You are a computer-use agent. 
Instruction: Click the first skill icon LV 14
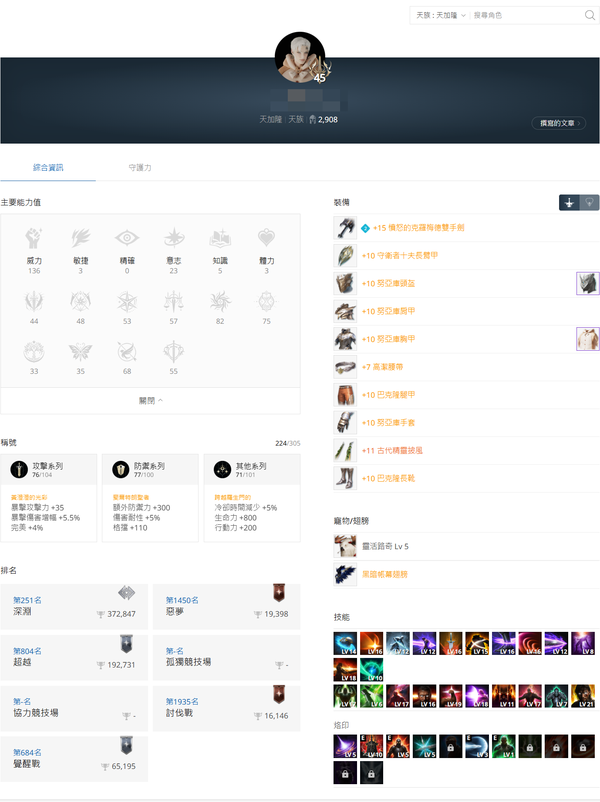pos(345,643)
